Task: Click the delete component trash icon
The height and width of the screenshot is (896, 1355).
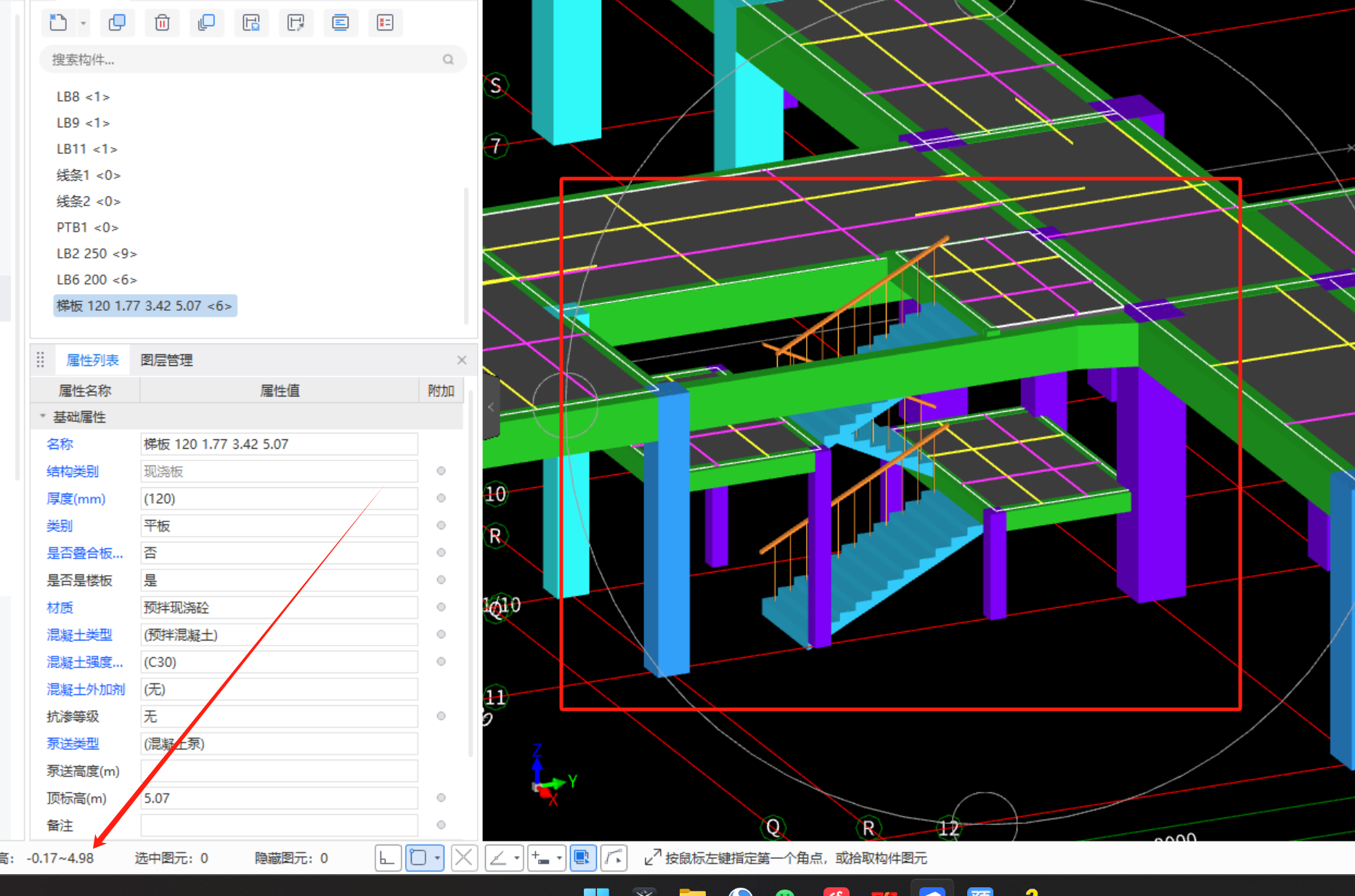Action: (x=163, y=23)
